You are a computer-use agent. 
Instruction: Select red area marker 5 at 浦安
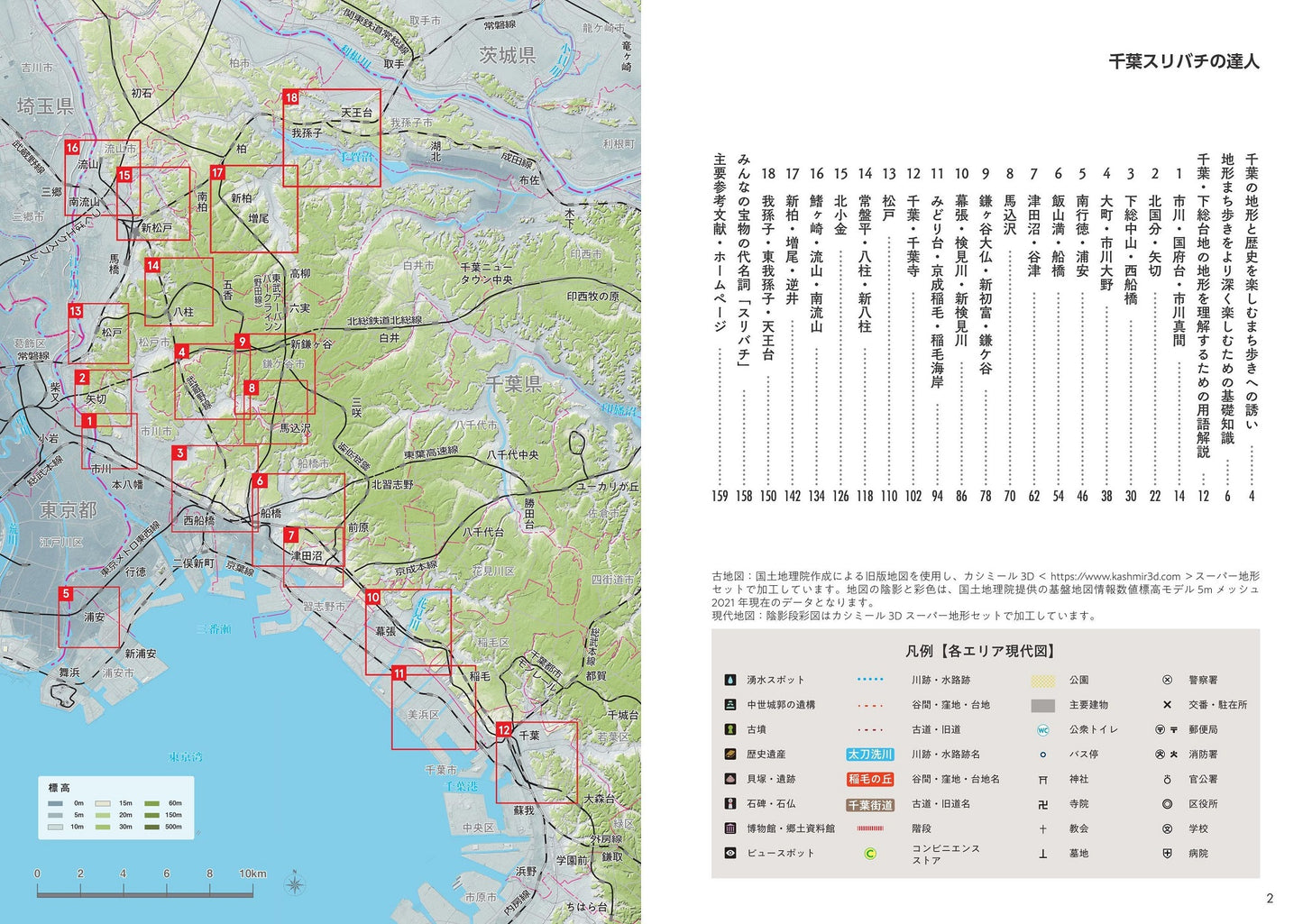click(66, 594)
